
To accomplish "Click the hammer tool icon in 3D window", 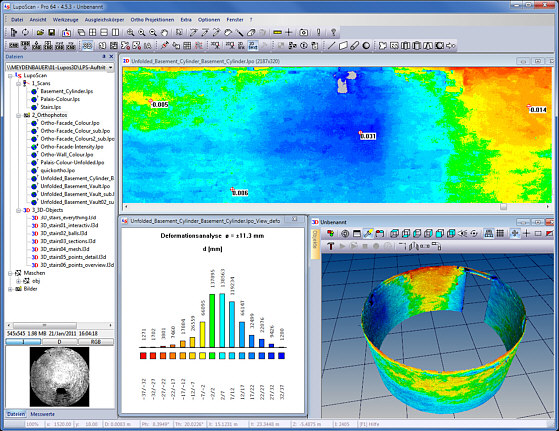I will pos(330,246).
